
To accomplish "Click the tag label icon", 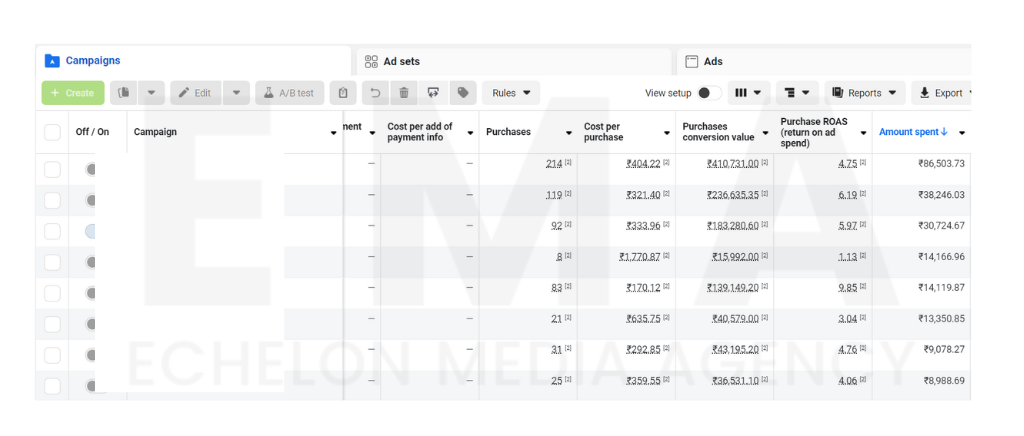I will (x=463, y=93).
